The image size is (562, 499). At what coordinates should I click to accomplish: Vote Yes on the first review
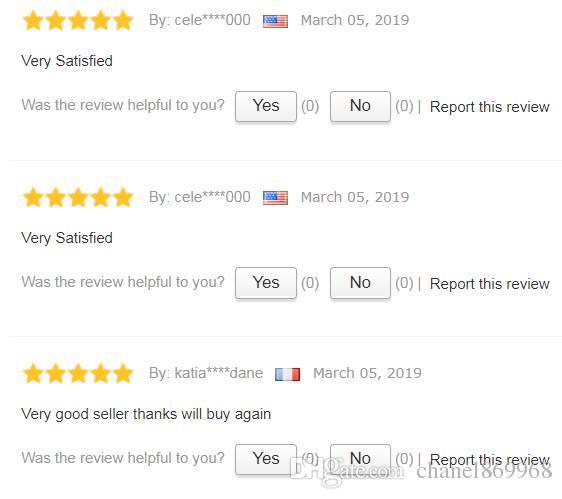click(x=266, y=106)
